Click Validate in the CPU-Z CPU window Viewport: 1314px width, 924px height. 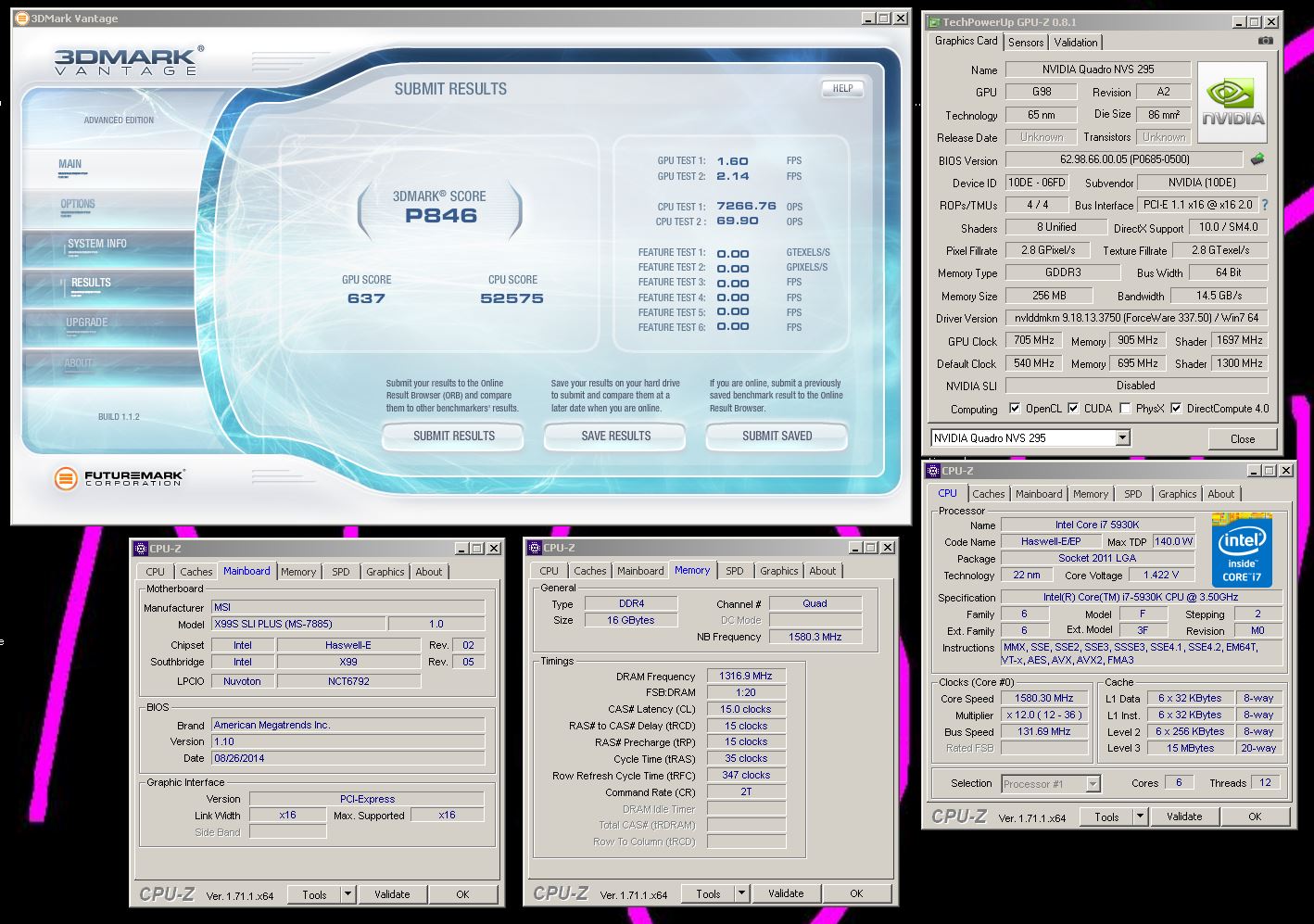[1184, 816]
